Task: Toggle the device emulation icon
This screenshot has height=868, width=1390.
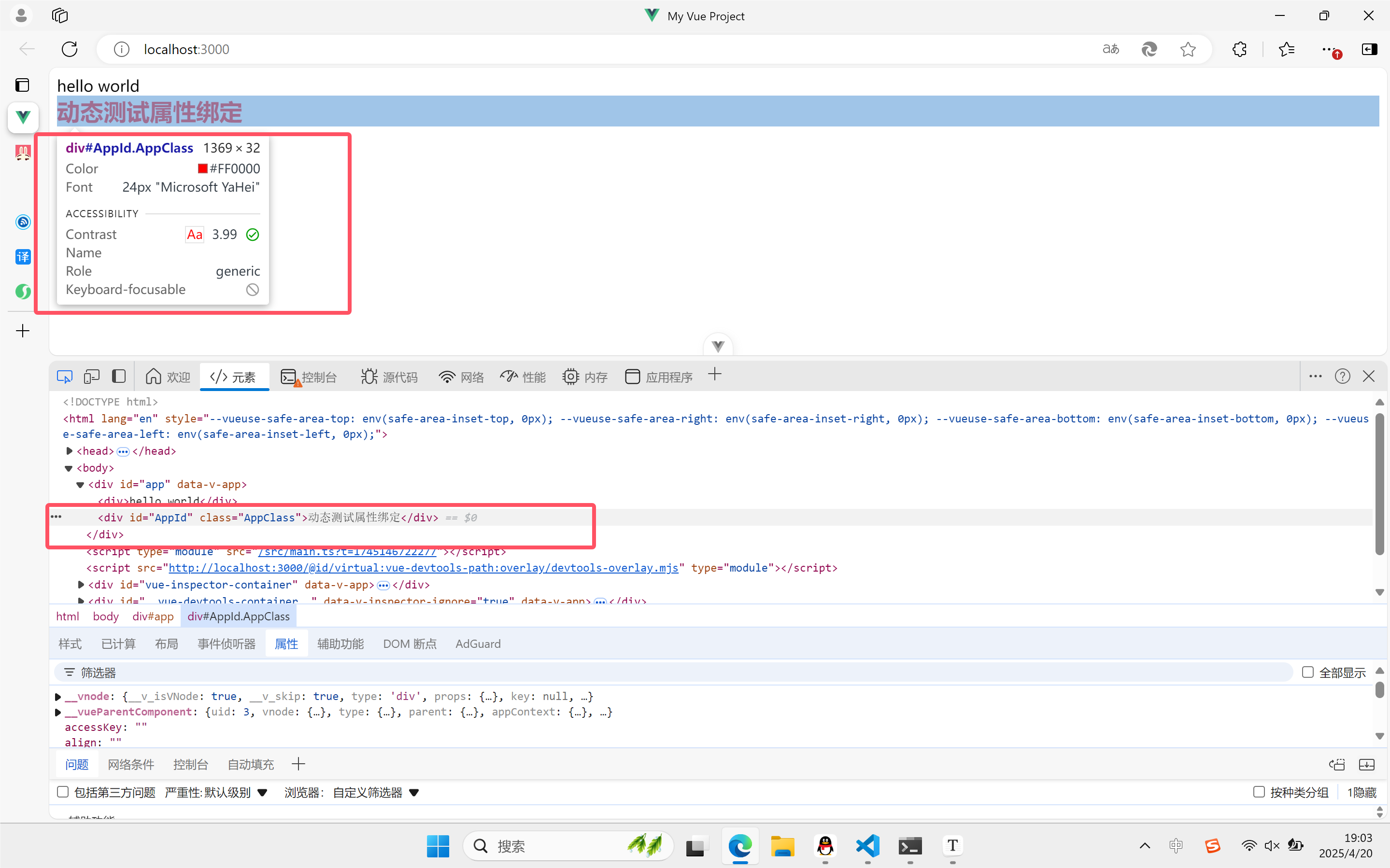Action: pyautogui.click(x=91, y=377)
